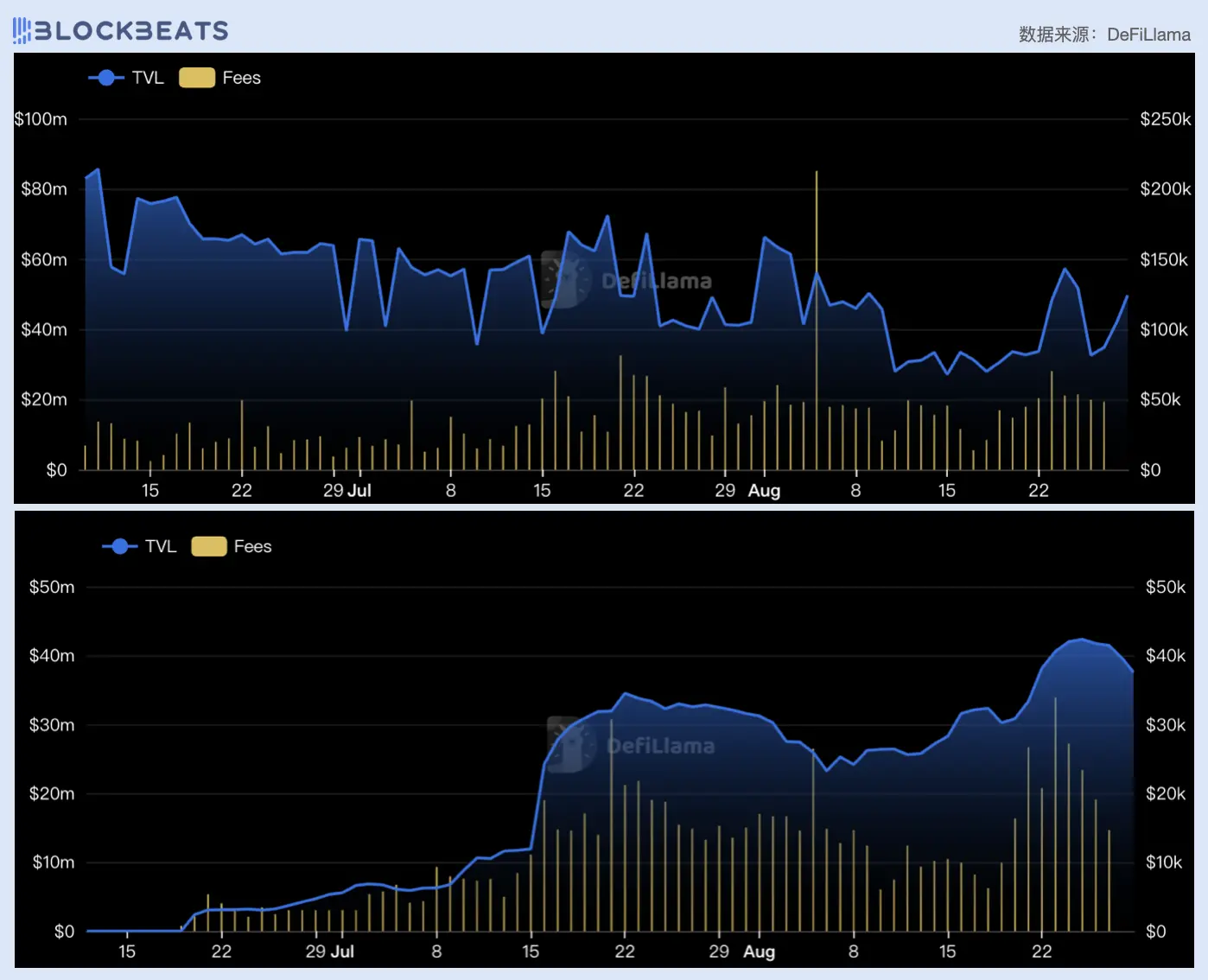
Task: Click the BlockBeats logo bars icon
Action: pyautogui.click(x=22, y=31)
